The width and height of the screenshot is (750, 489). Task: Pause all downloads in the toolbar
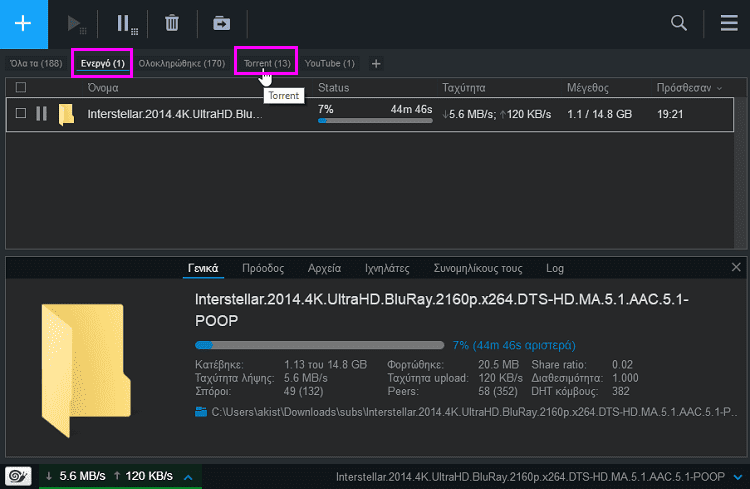[x=127, y=23]
